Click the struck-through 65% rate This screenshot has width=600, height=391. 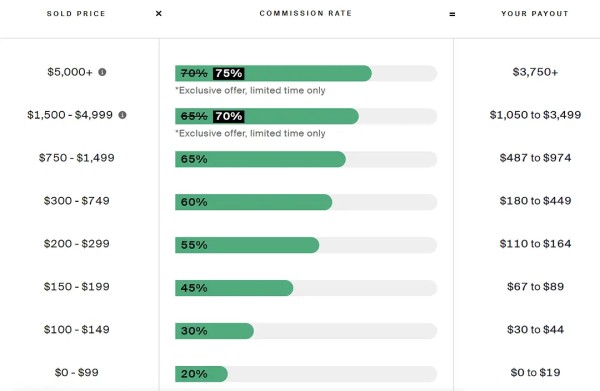194,116
